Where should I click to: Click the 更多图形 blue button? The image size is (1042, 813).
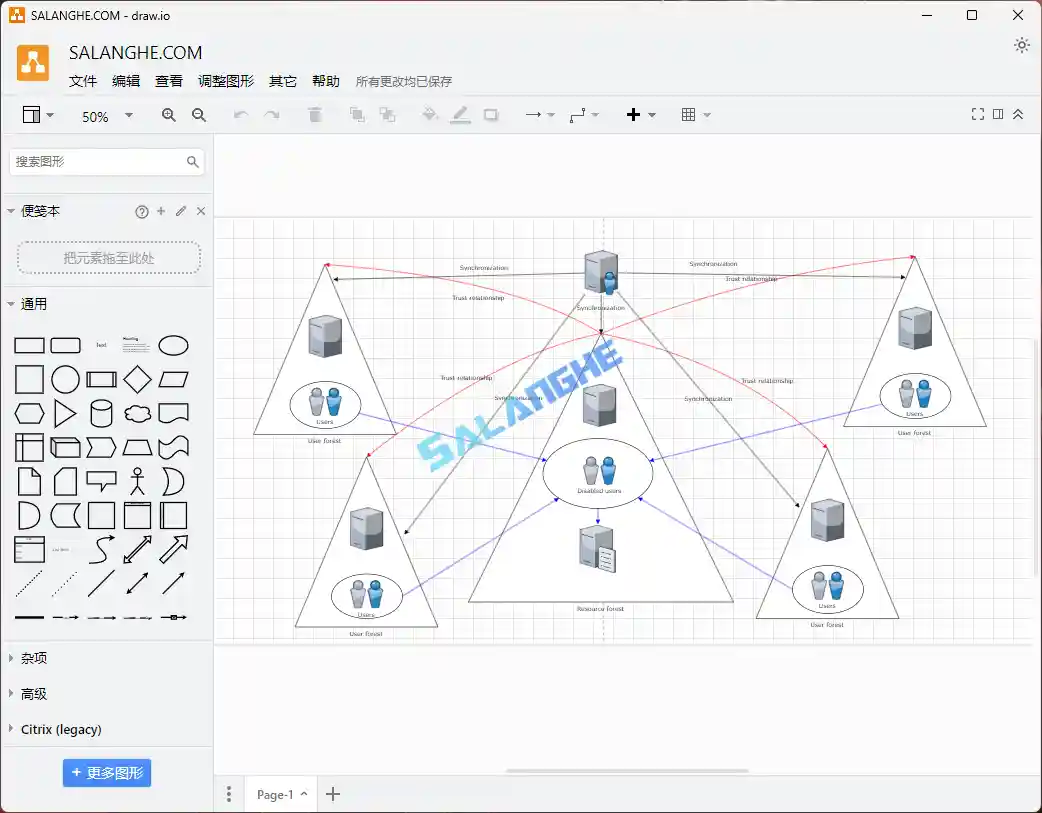tap(107, 772)
